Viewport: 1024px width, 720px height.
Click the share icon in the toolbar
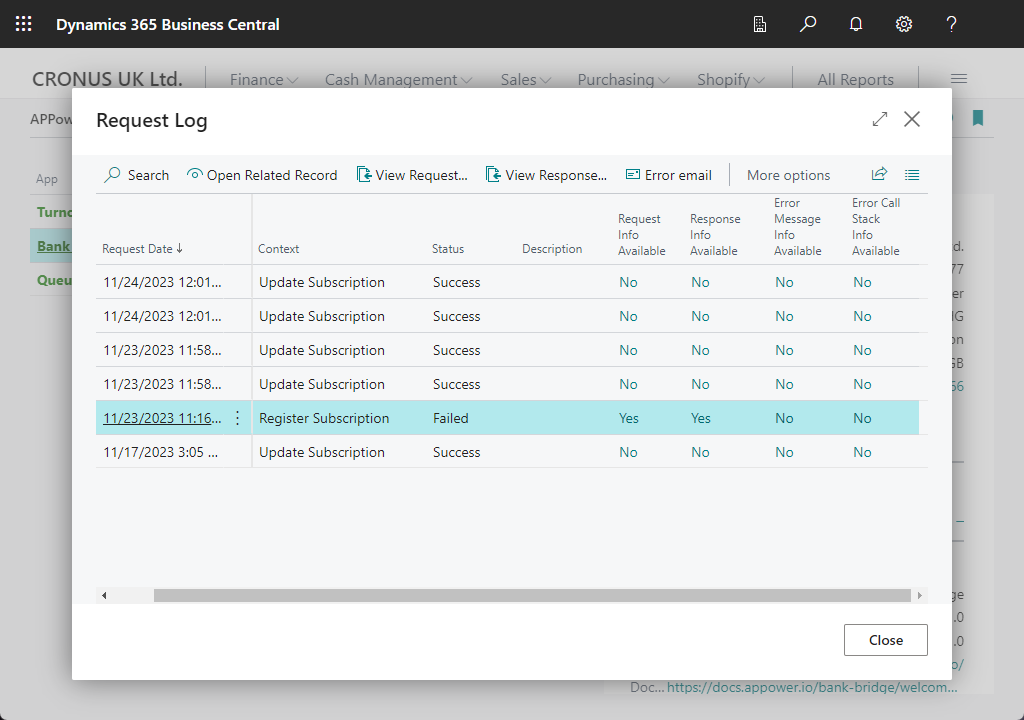[x=879, y=174]
